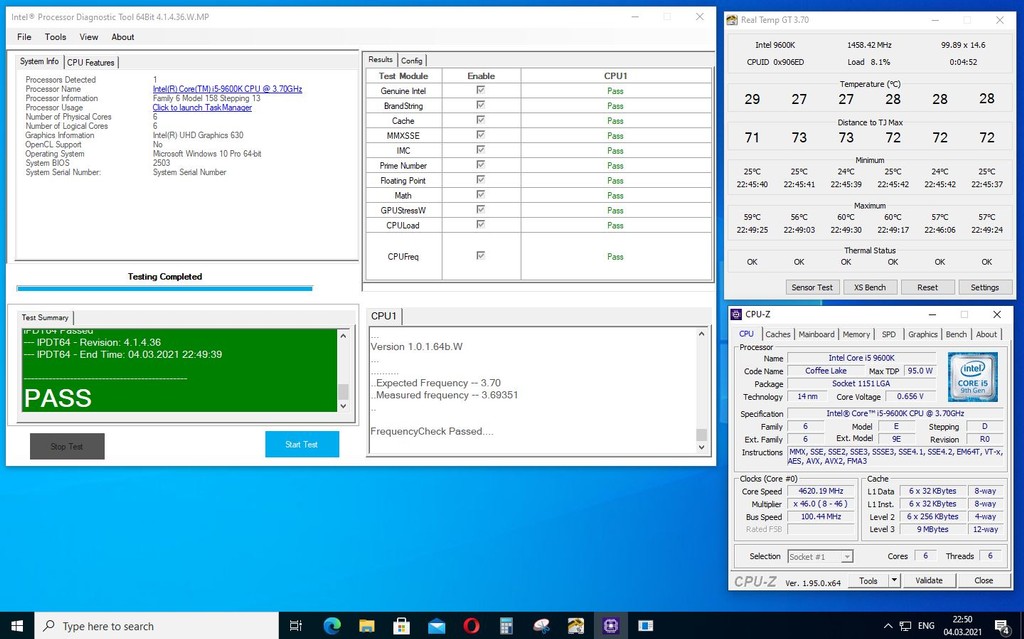Click the Task View taskbar icon
The height and width of the screenshot is (639, 1024).
click(295, 626)
